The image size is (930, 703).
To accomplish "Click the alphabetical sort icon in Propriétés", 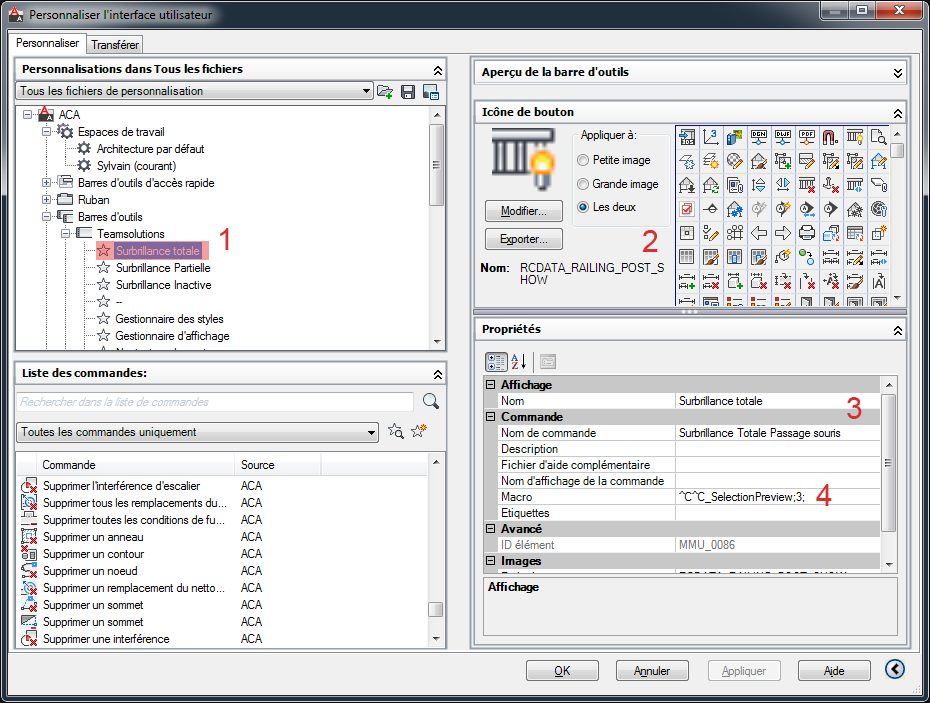I will point(520,362).
